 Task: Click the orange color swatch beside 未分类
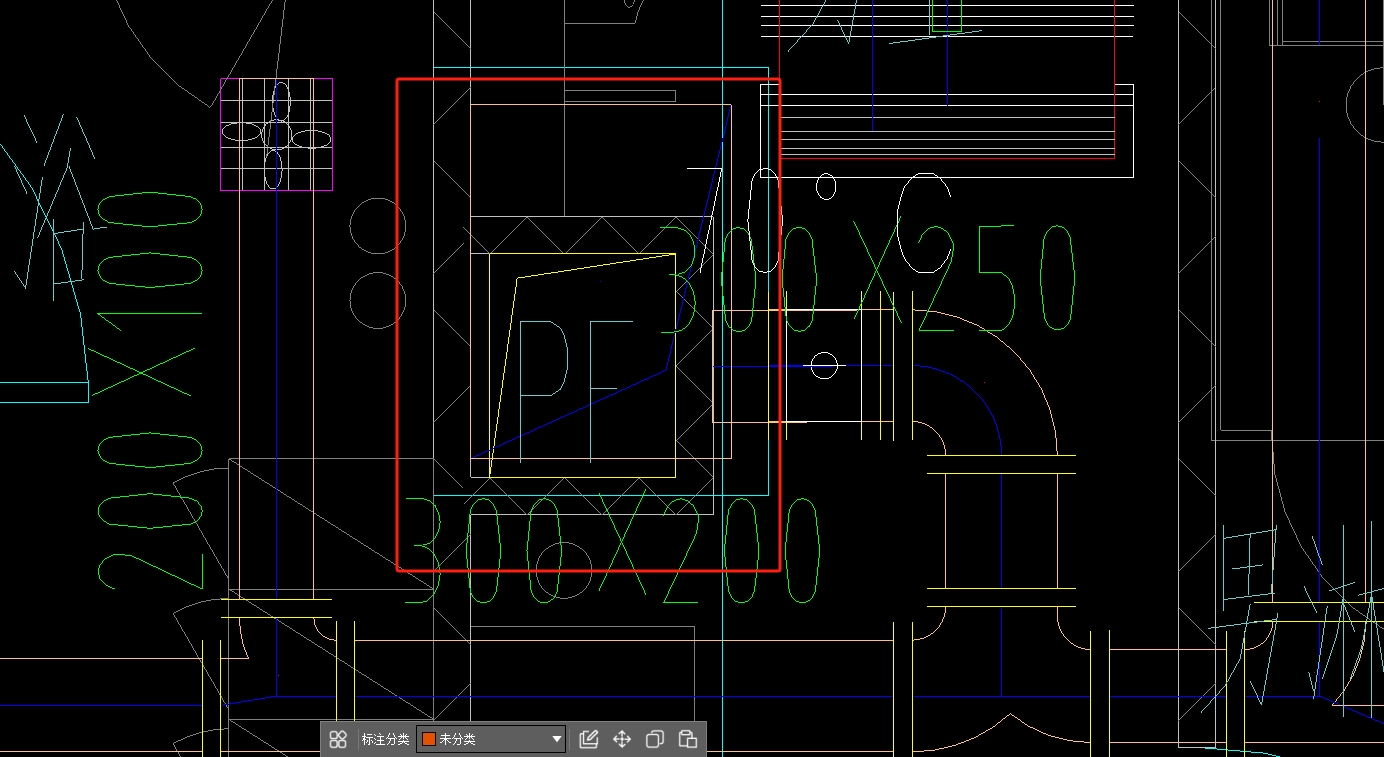[428, 740]
